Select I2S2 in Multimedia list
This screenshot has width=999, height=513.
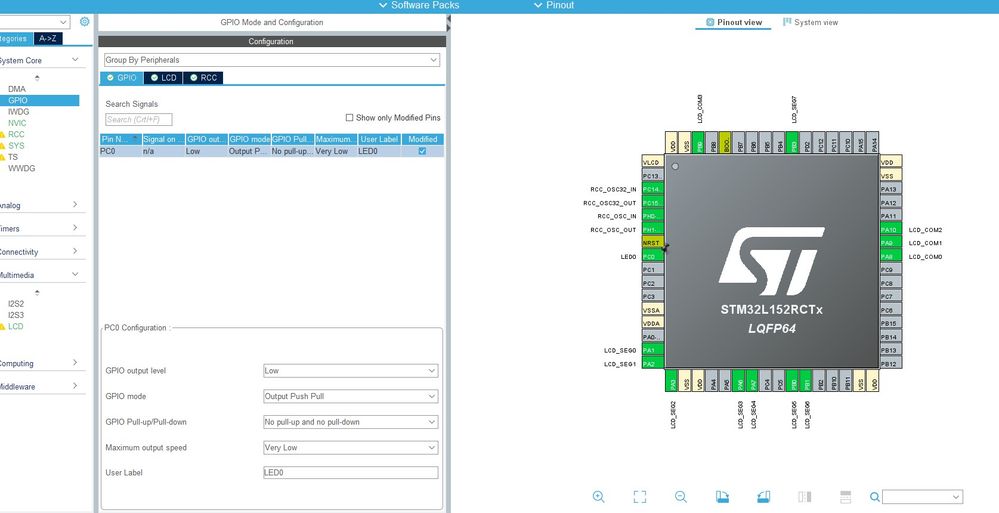pyautogui.click(x=16, y=304)
